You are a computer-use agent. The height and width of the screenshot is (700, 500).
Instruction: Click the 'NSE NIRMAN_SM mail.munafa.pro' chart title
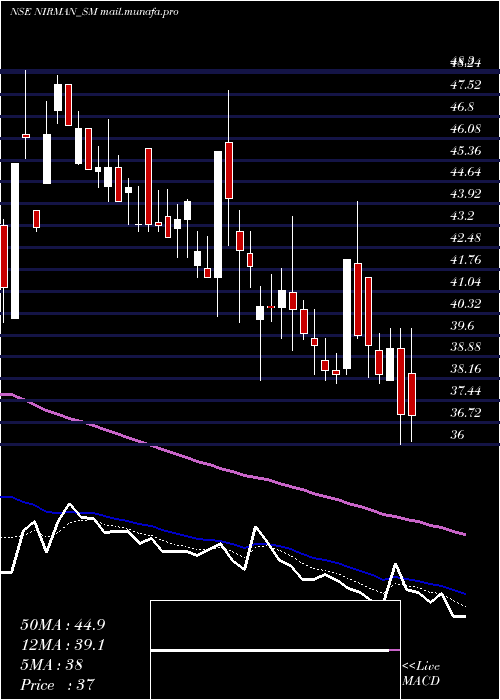94,12
